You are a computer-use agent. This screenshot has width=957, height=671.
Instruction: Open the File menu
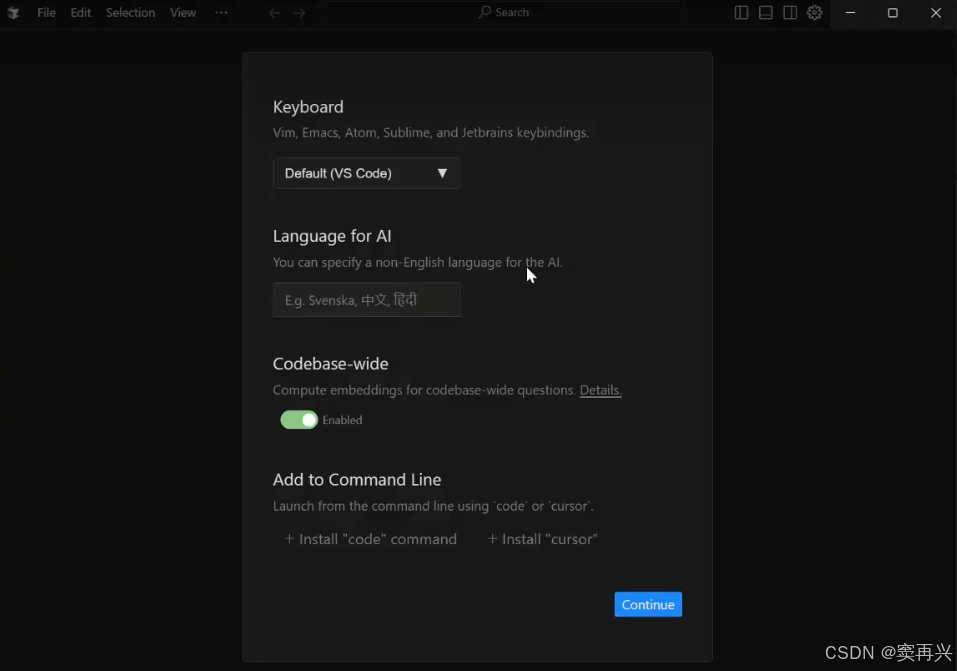point(46,13)
